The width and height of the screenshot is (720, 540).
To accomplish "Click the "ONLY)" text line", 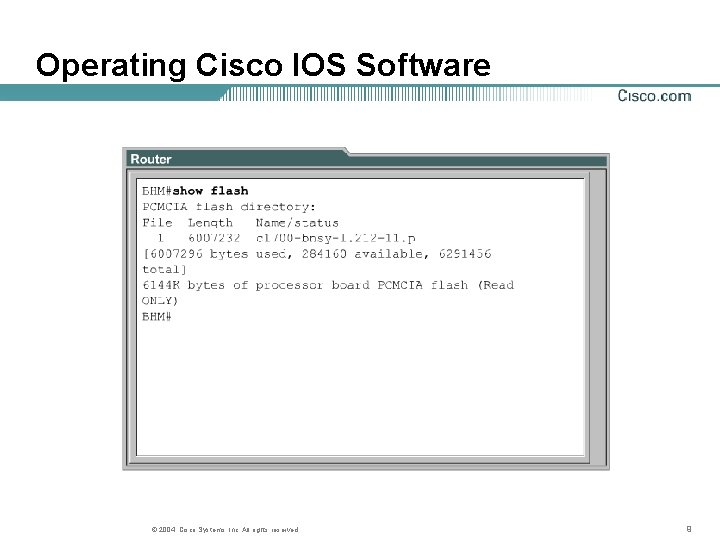I will [160, 301].
